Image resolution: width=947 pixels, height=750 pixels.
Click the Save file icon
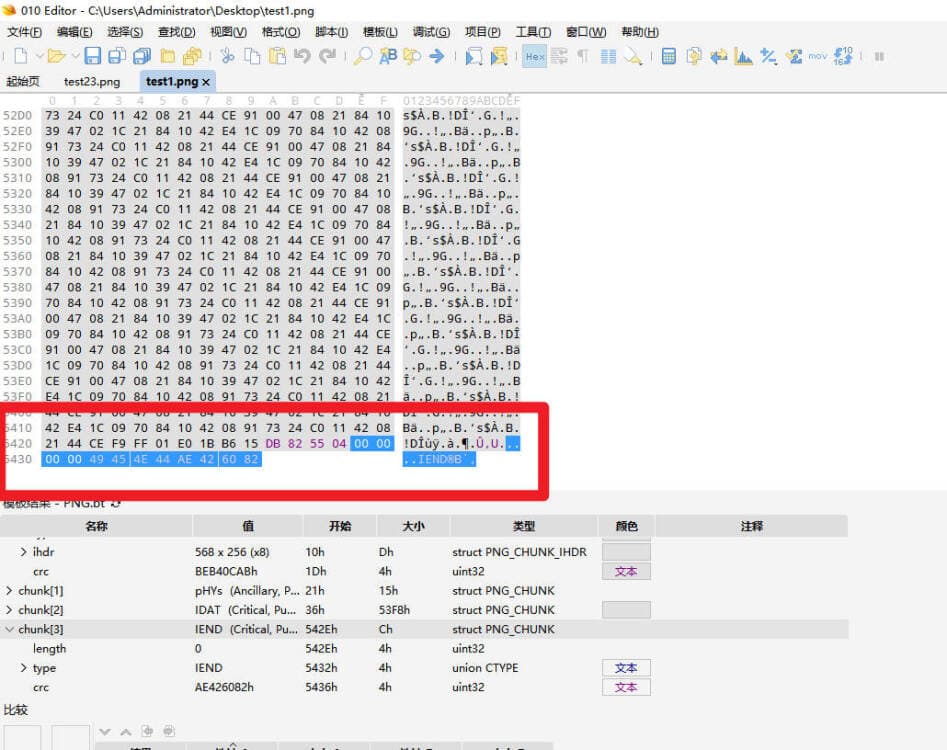[93, 57]
